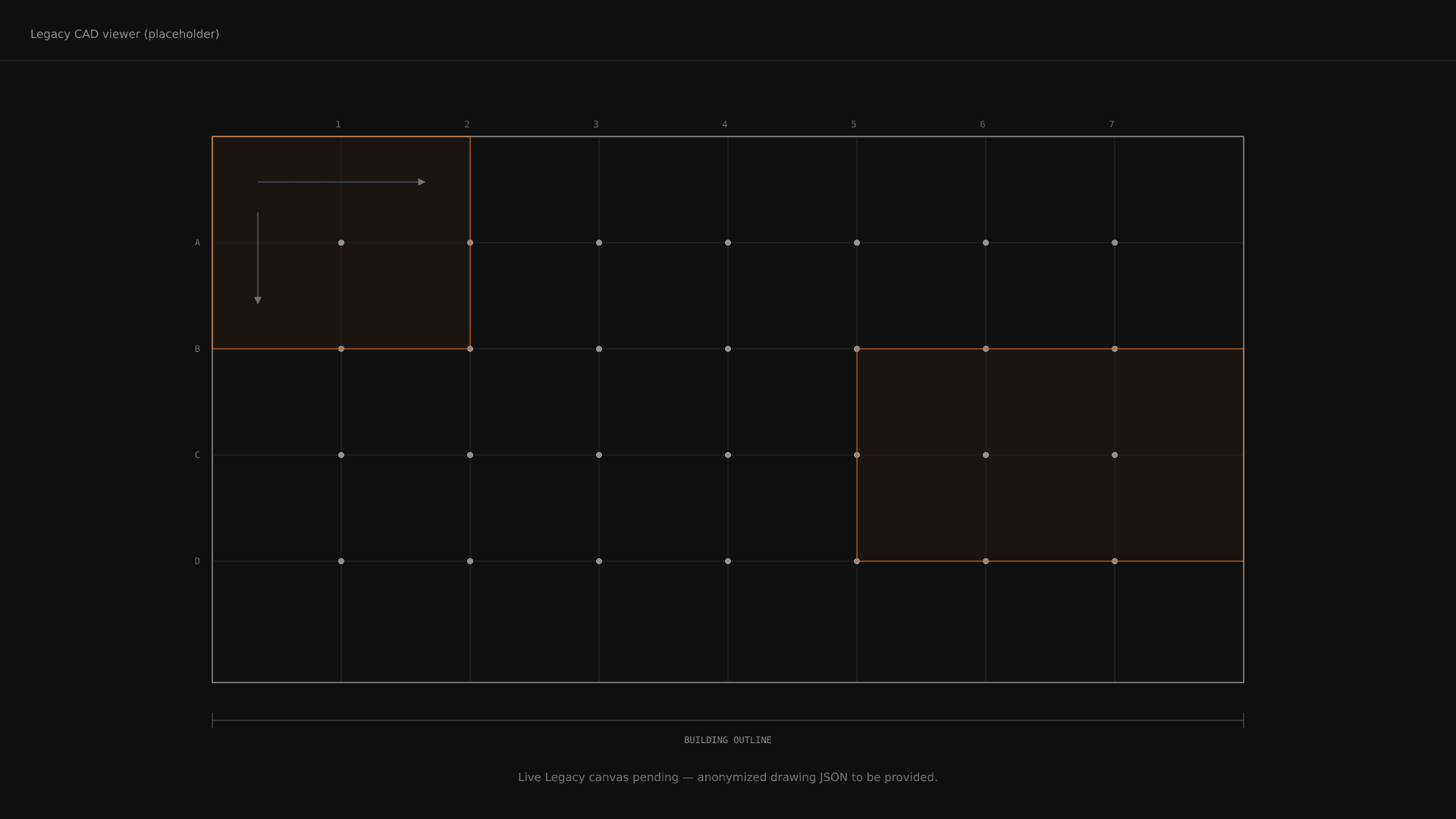Image resolution: width=1456 pixels, height=819 pixels.
Task: Select column gridline label 4
Action: point(725,124)
